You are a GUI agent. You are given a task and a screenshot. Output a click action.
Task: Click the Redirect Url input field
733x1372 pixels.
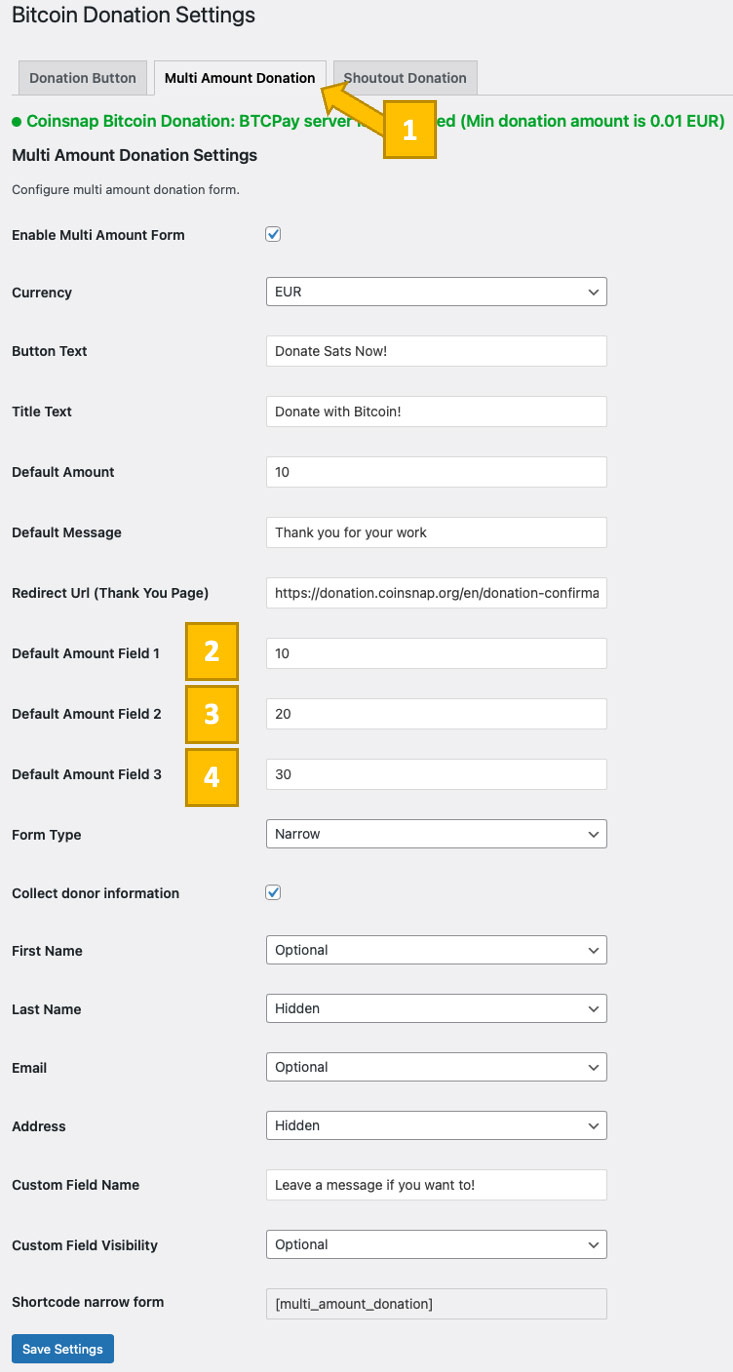pyautogui.click(x=436, y=593)
